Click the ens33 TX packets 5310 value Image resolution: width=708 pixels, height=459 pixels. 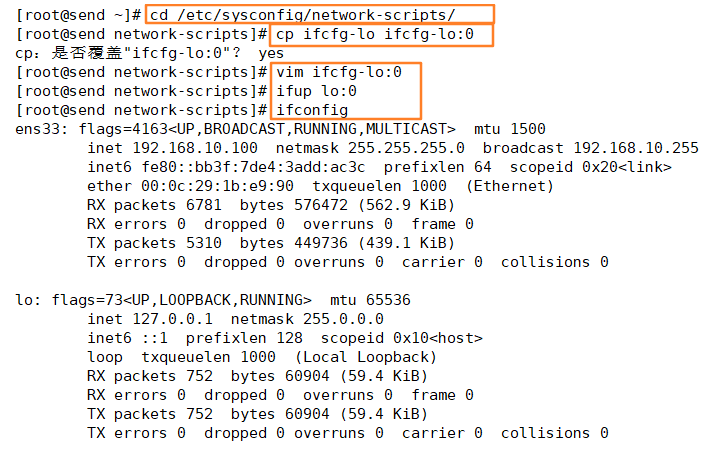[x=204, y=243]
